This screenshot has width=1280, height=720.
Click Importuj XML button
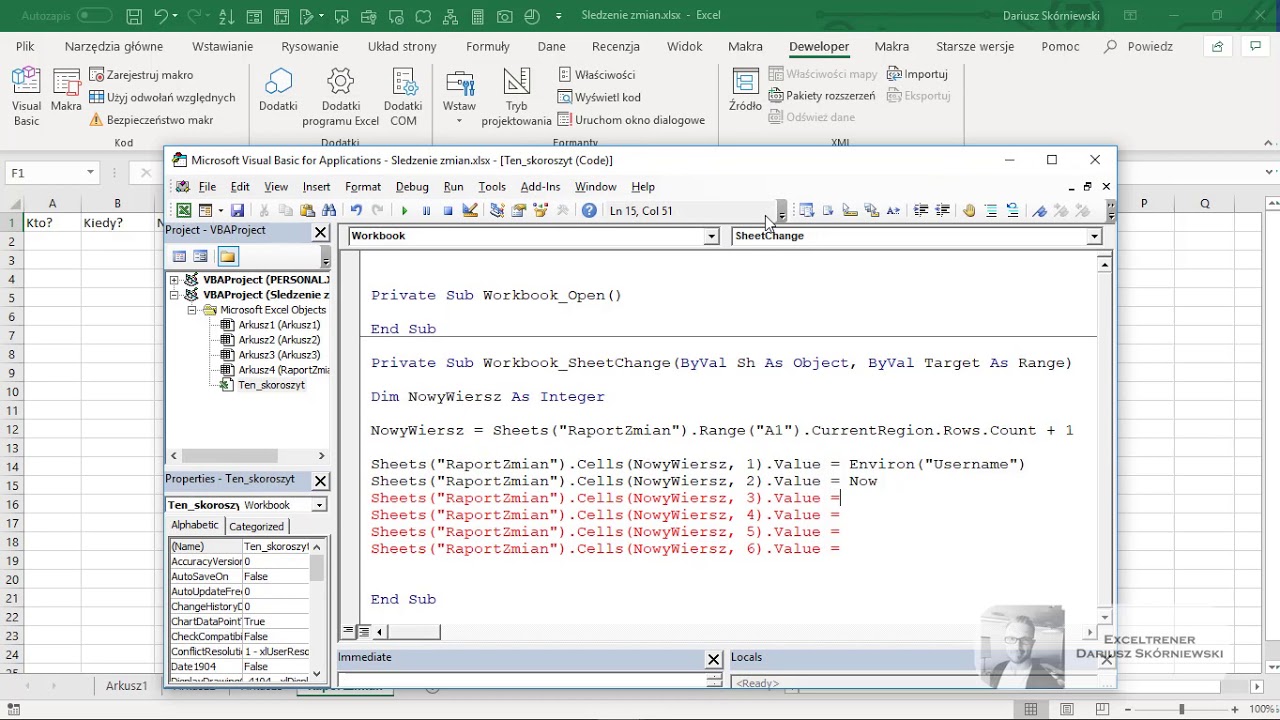click(917, 74)
